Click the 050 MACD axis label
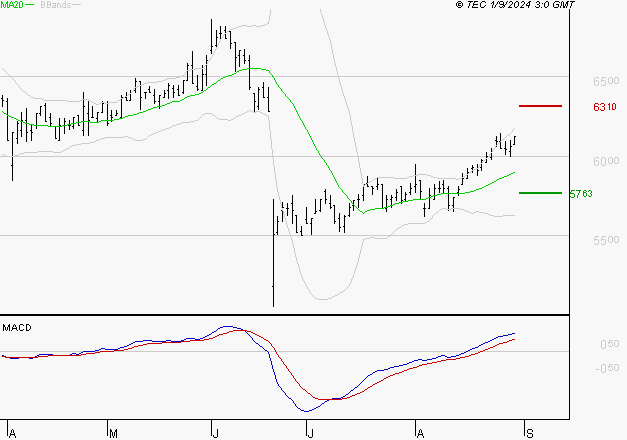The height and width of the screenshot is (440, 627). pos(609,344)
